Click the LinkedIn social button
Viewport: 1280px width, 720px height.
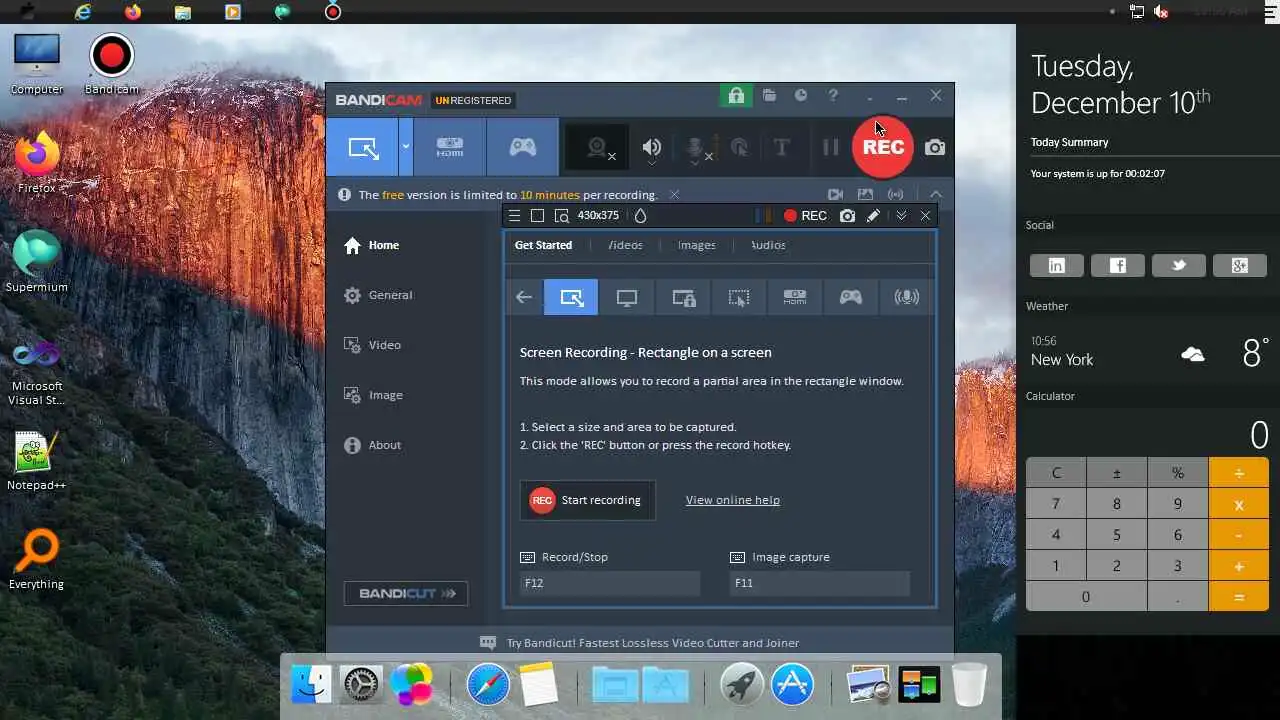click(1057, 265)
